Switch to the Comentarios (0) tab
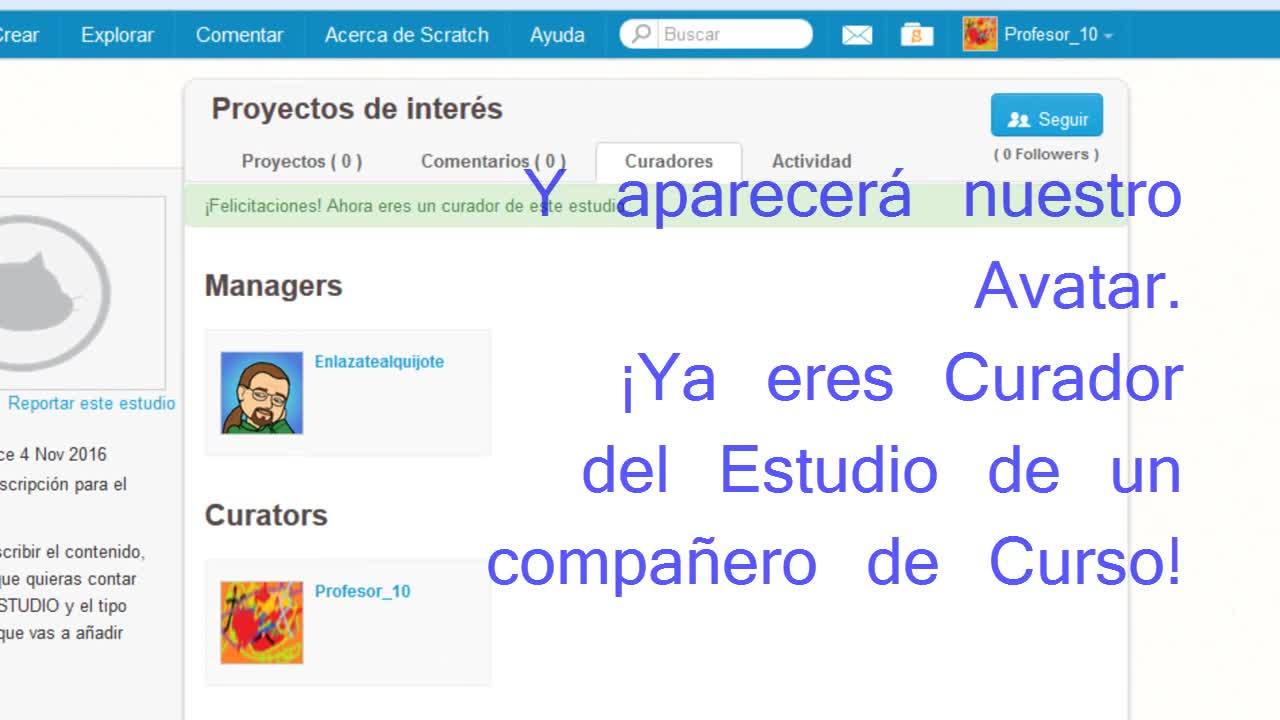Screen dimensions: 1280x720 493,161
